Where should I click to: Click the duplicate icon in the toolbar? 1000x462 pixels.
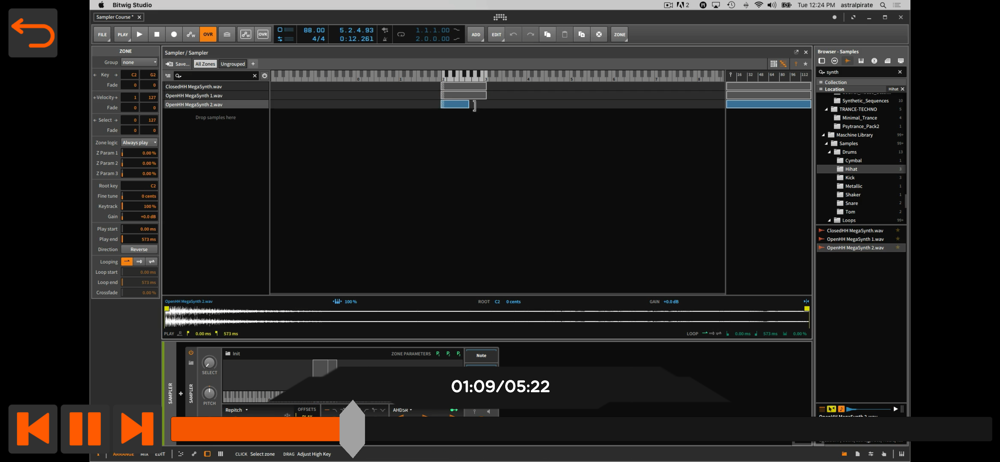tap(581, 34)
